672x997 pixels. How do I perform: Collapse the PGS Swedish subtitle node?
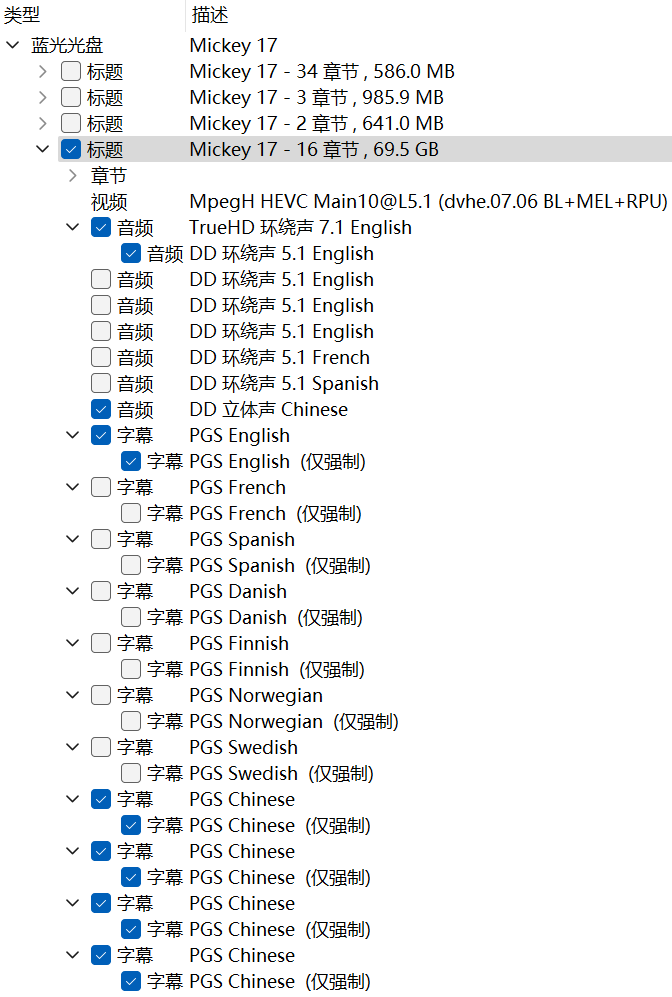pos(72,748)
